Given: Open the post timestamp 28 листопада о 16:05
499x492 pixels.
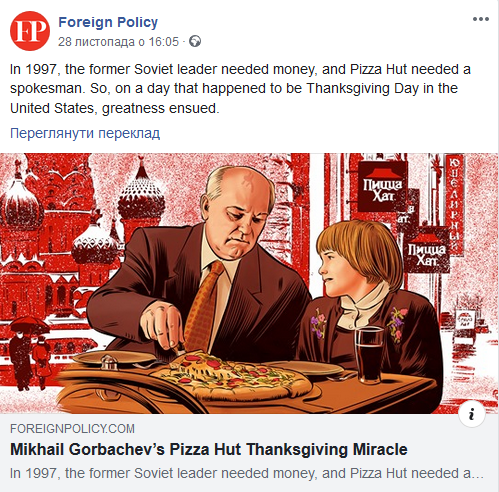Looking at the screenshot, I should [118, 42].
